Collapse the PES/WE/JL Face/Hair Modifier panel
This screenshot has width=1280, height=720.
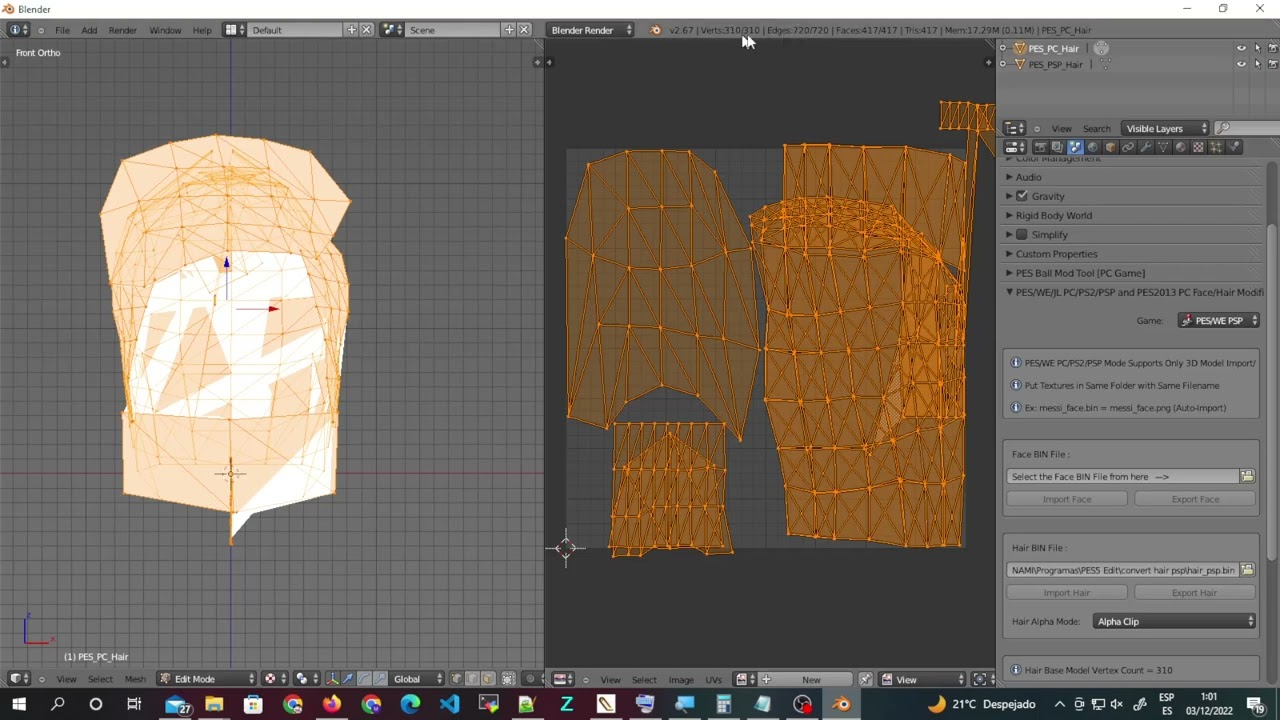click(1134, 292)
